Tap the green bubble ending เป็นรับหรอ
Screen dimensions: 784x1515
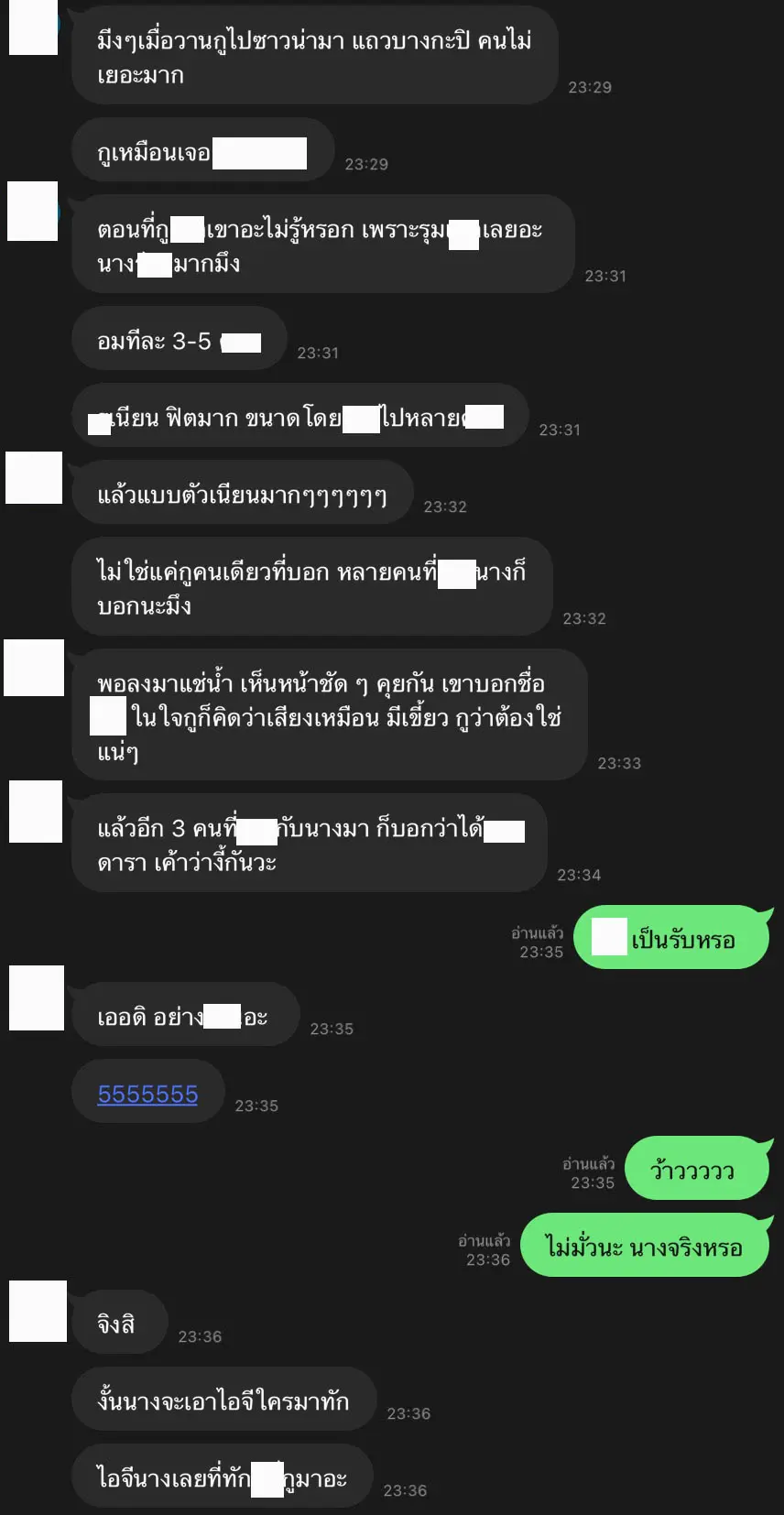pyautogui.click(x=672, y=937)
